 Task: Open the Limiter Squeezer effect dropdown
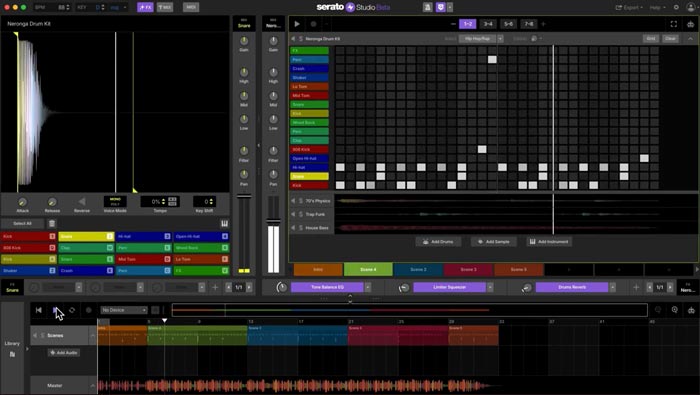click(x=490, y=287)
